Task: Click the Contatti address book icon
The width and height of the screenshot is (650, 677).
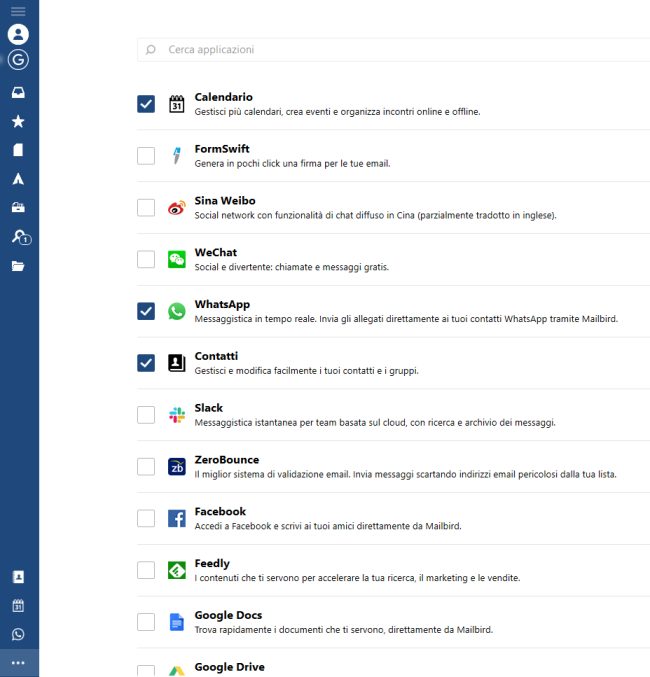Action: click(x=177, y=363)
